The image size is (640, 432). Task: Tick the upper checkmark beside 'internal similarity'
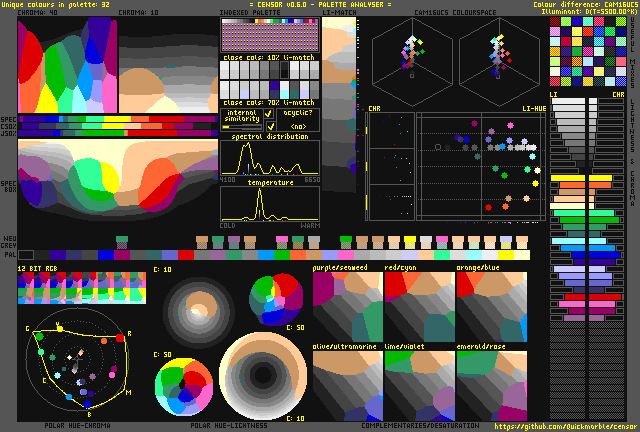[269, 113]
